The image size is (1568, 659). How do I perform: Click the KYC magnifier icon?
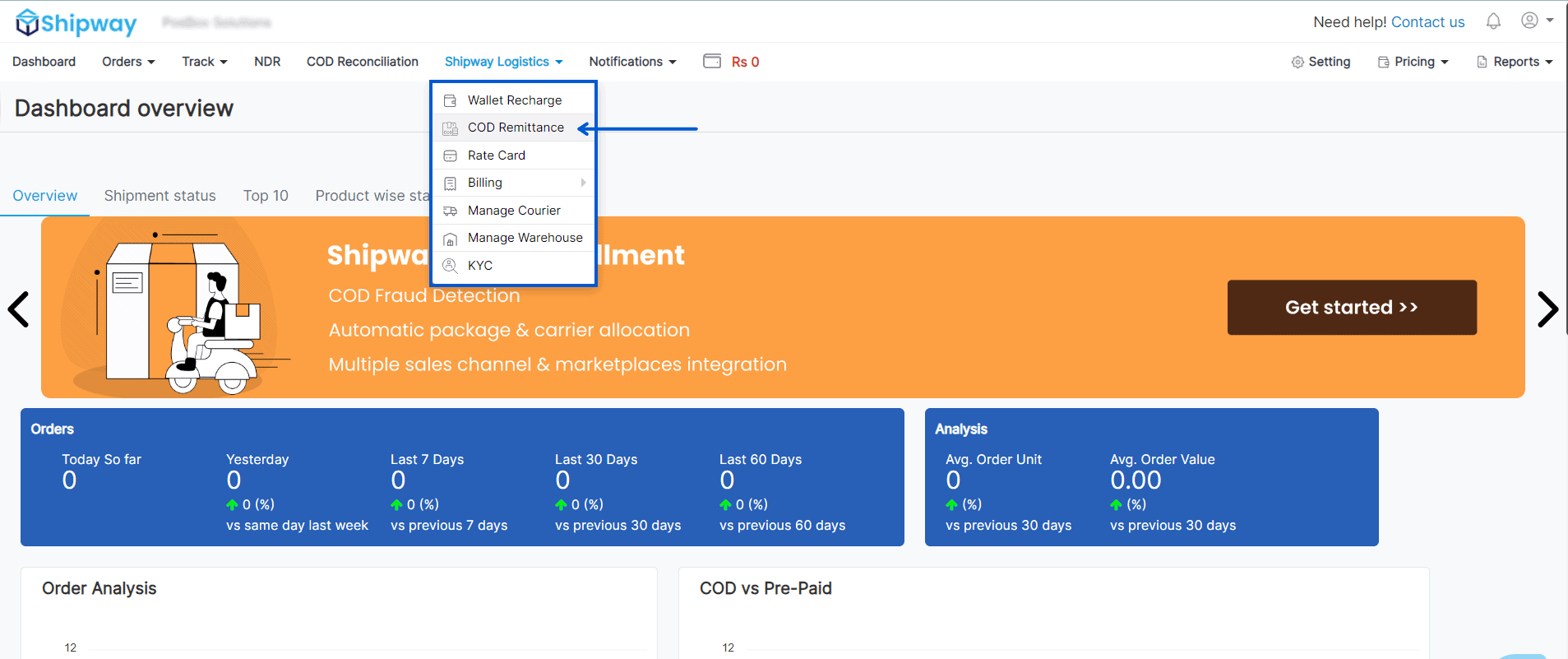450,266
